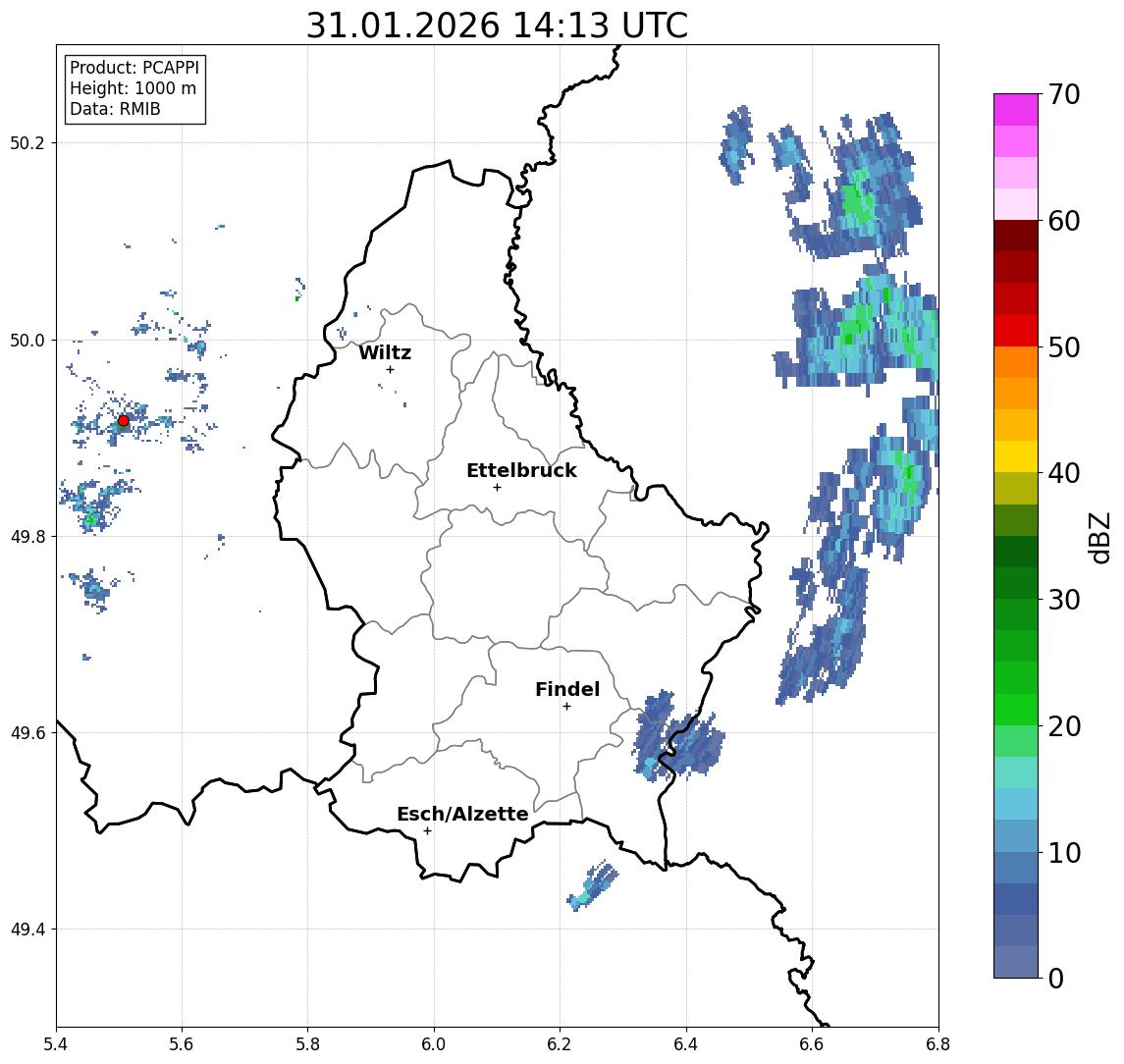Click the longitude tick label 6.8
Viewport: 1124px width, 1064px height.
937,1044
